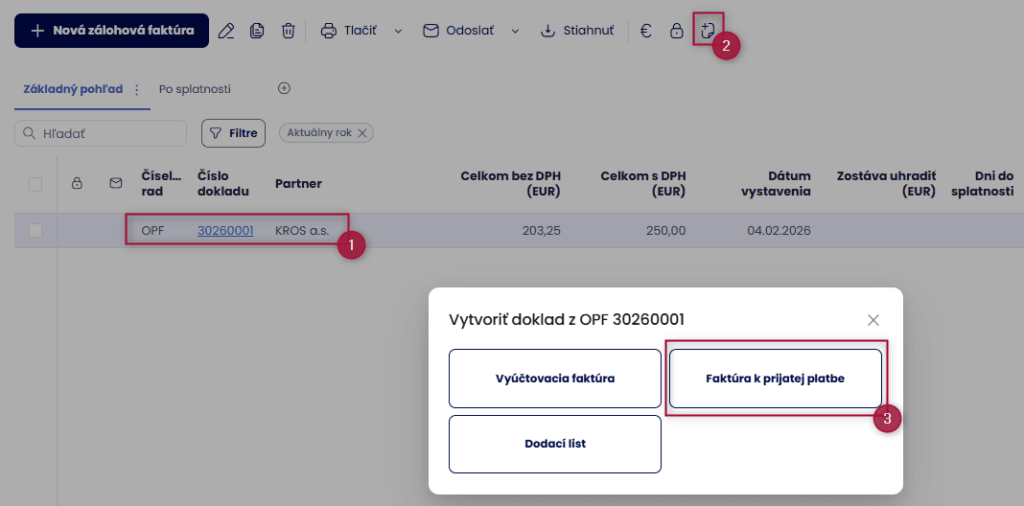Open the Filtre filter options

(x=233, y=133)
